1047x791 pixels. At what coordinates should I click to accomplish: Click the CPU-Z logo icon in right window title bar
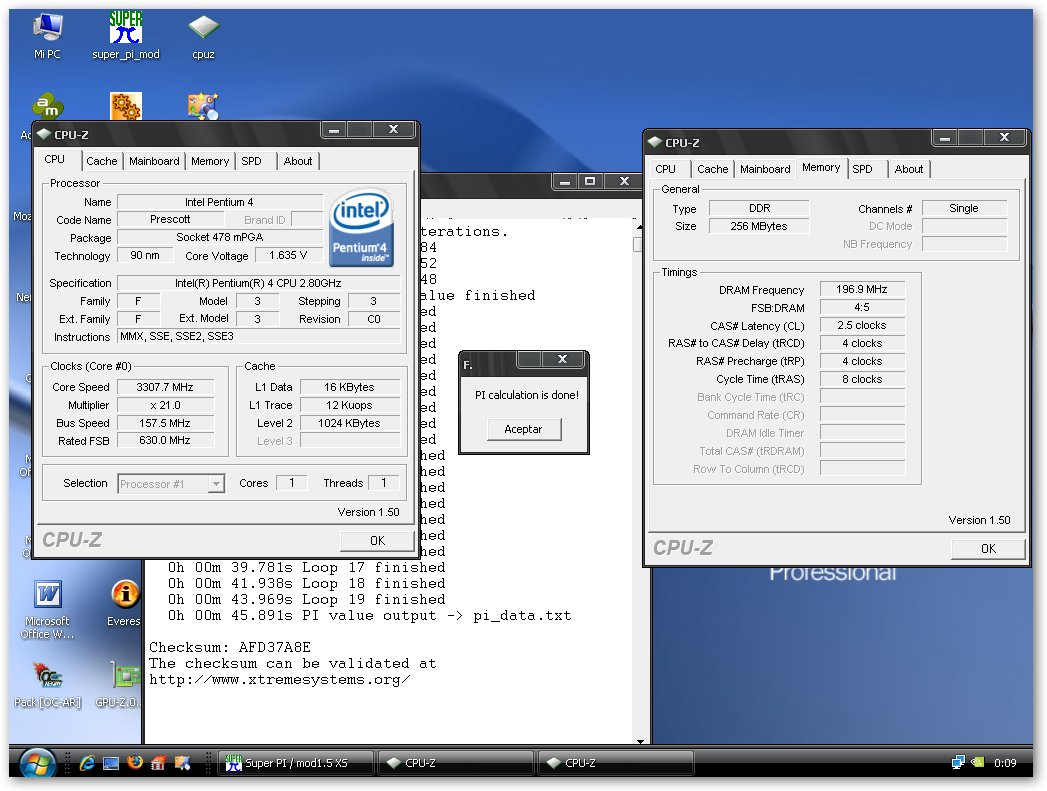655,142
